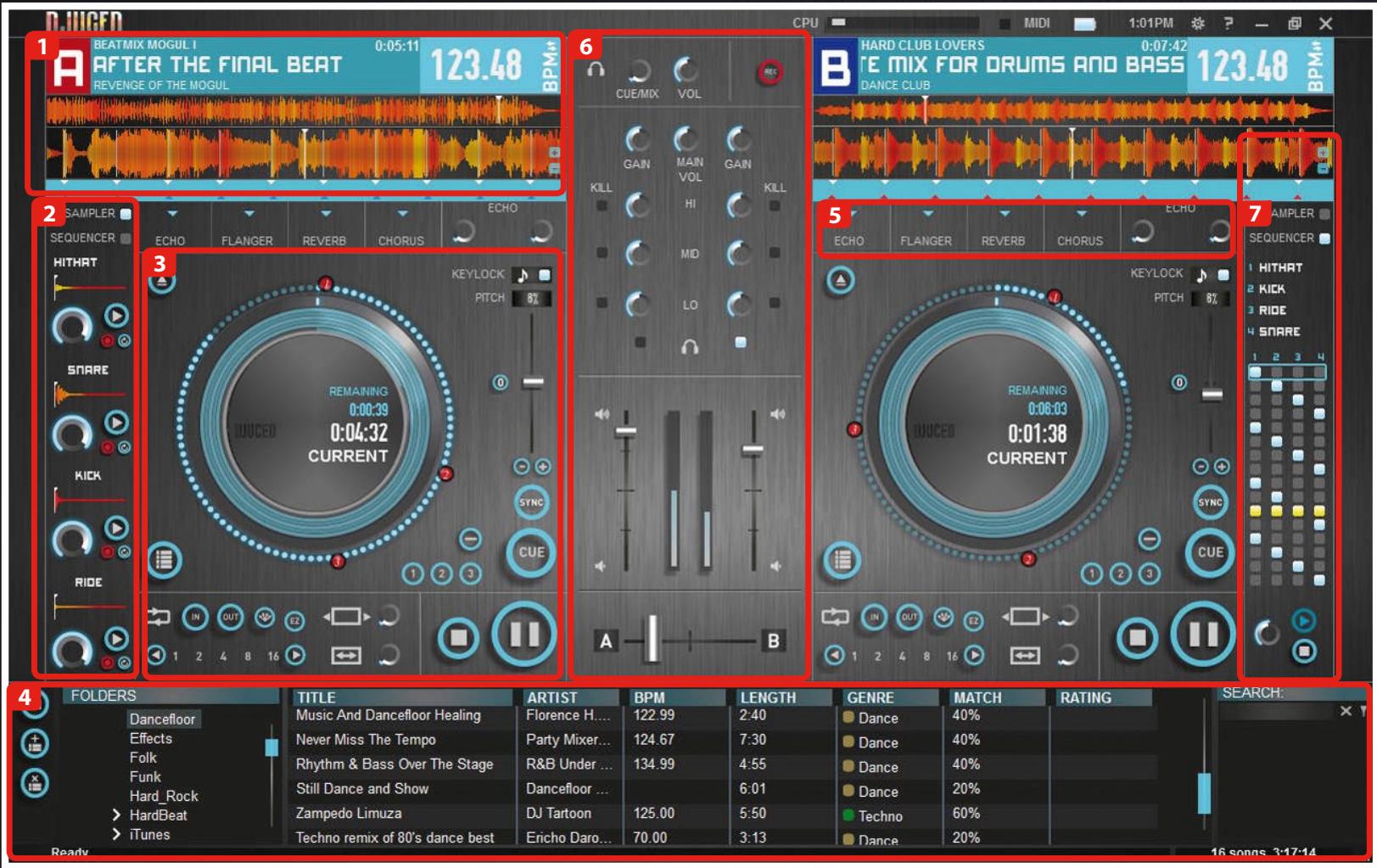Trigger hot cue 1 on deck A
Viewport: 1377px width, 868px height.
(x=413, y=574)
